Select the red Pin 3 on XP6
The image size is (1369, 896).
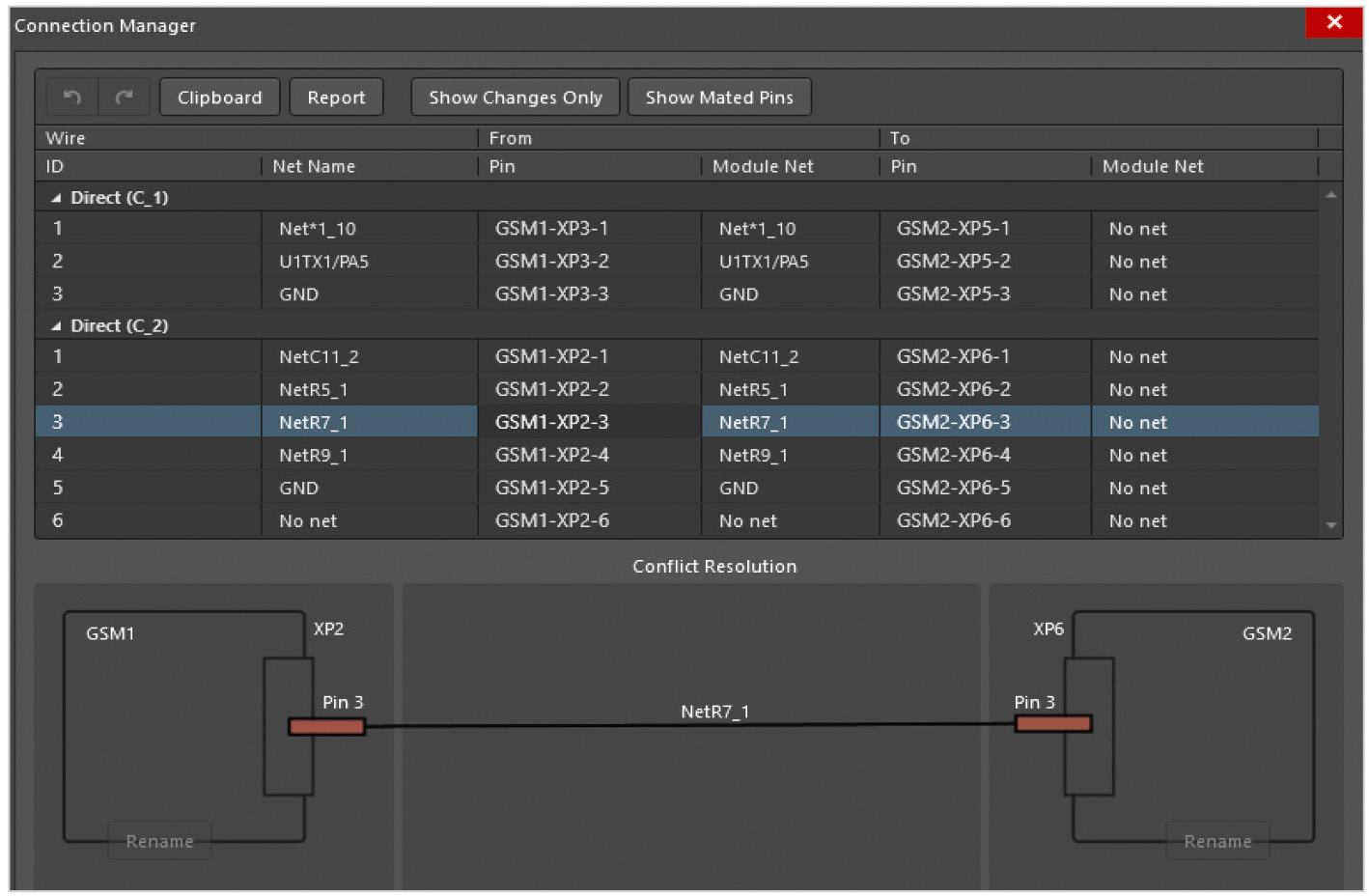coord(1052,724)
